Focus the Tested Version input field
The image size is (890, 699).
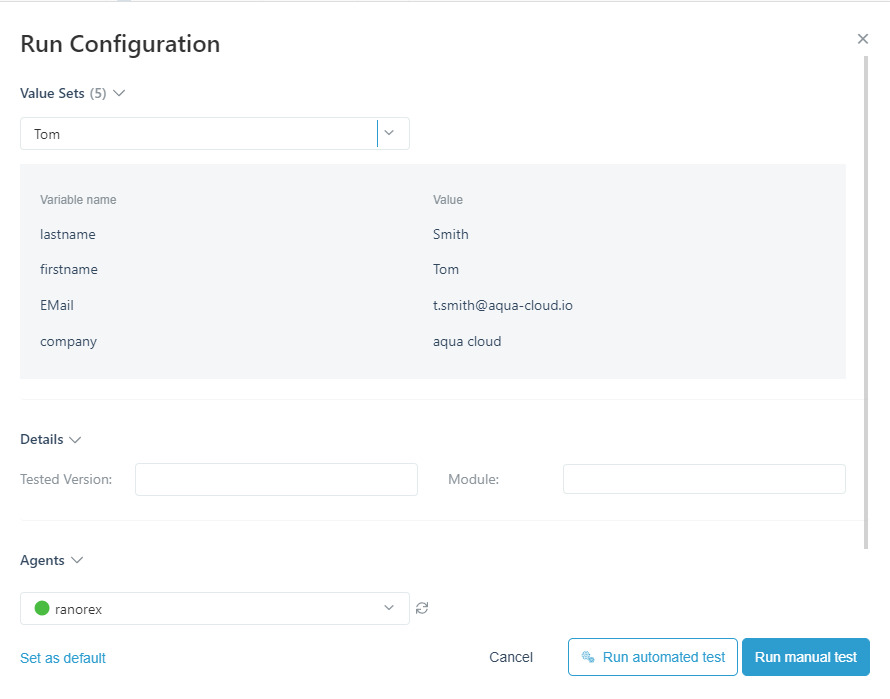[x=276, y=479]
